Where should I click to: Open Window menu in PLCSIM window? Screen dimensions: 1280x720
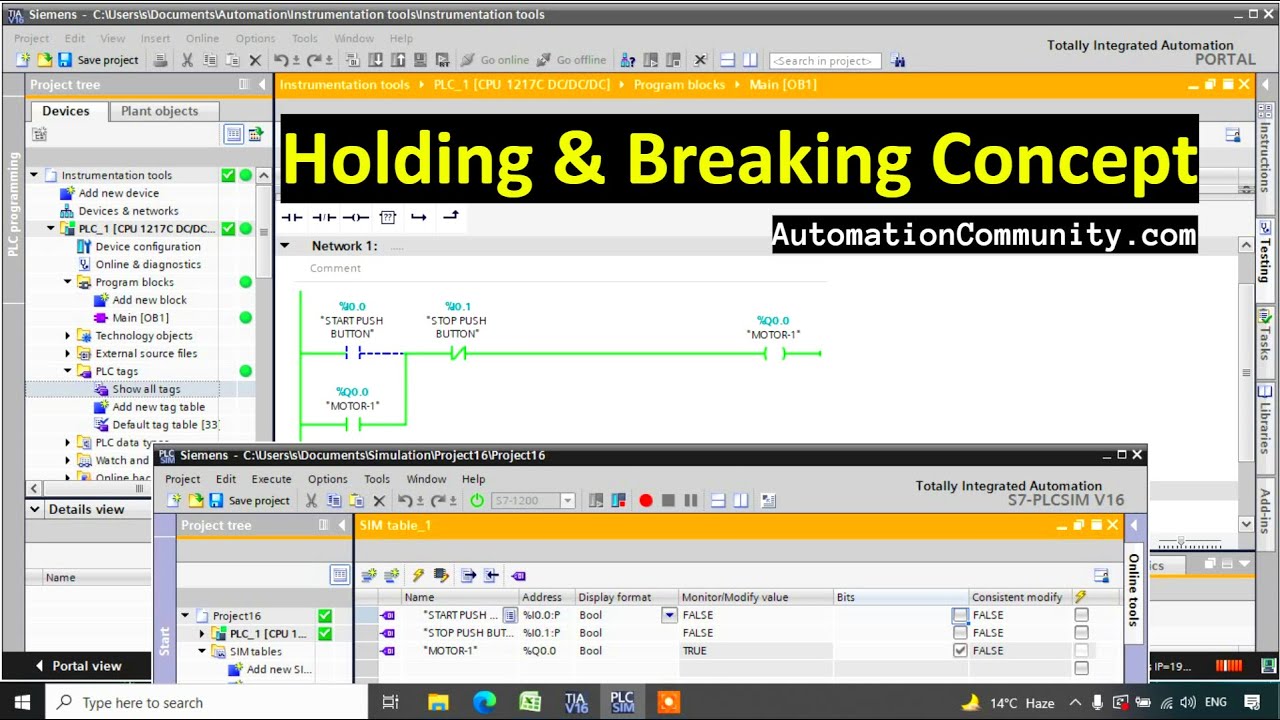point(426,479)
